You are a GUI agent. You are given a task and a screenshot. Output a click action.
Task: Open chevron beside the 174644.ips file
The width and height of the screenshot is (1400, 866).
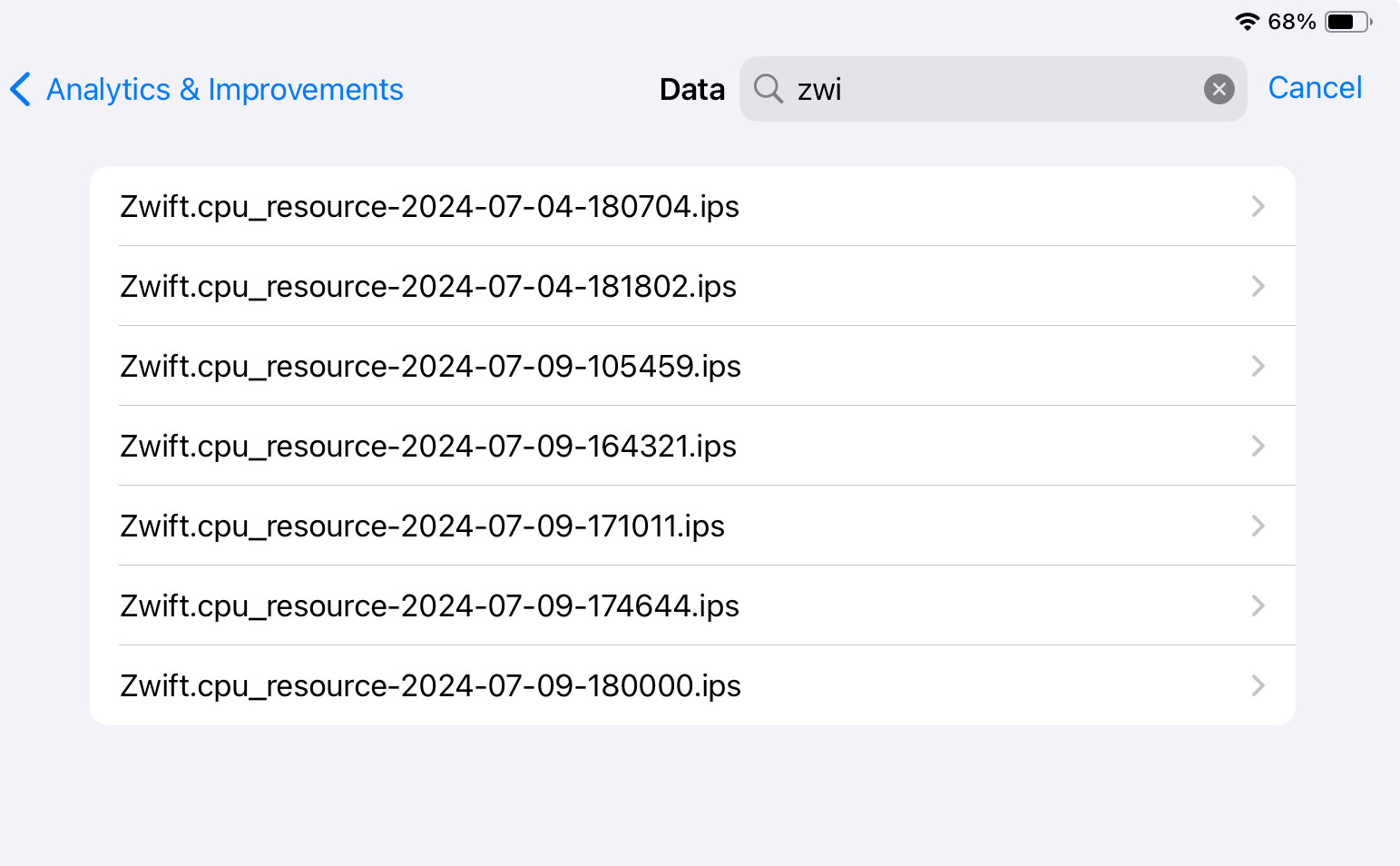point(1258,606)
